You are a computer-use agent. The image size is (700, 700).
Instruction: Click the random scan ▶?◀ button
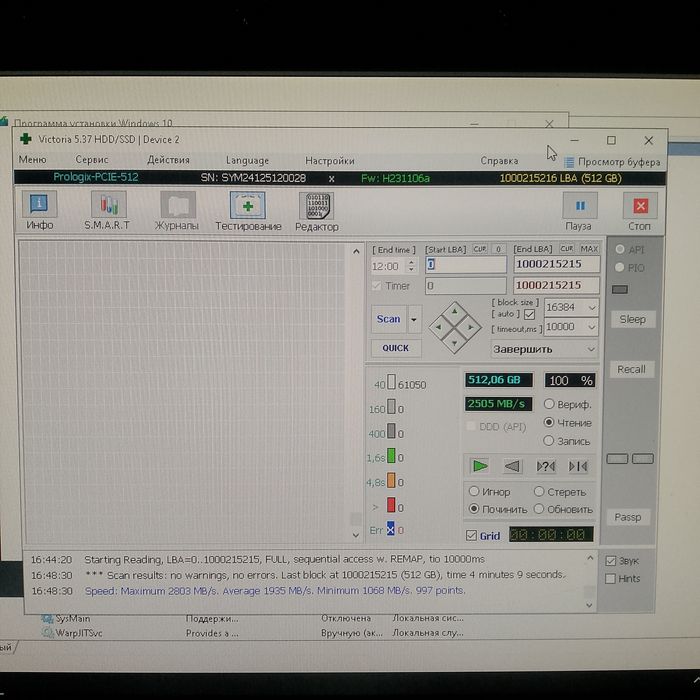545,467
